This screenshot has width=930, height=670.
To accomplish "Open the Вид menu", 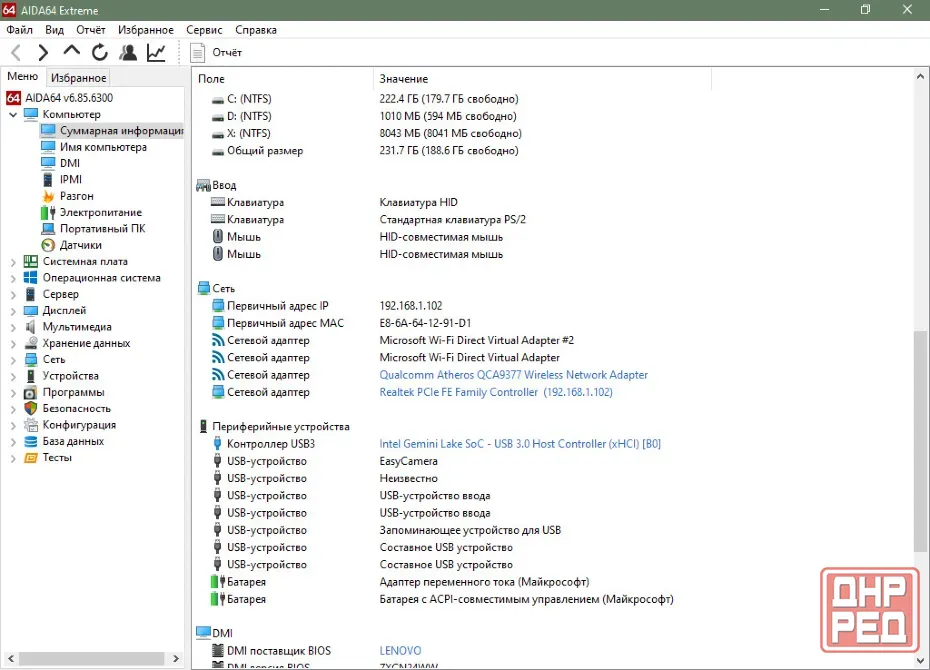I will tap(55, 30).
